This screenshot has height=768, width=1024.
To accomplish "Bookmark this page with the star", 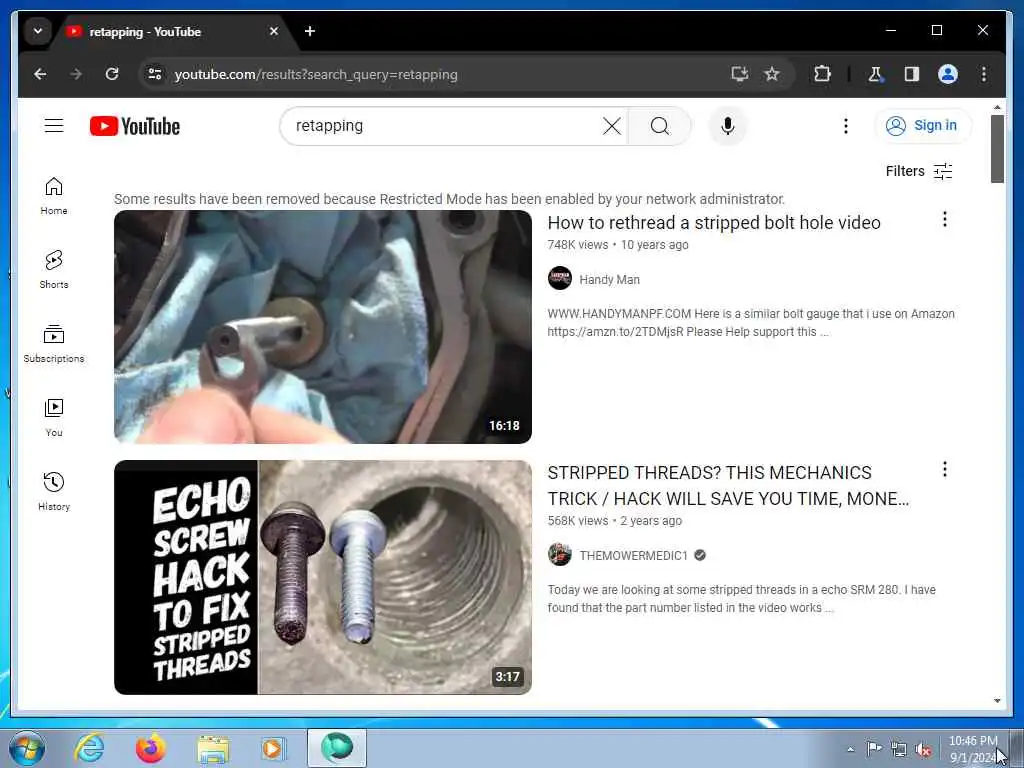I will tap(772, 74).
